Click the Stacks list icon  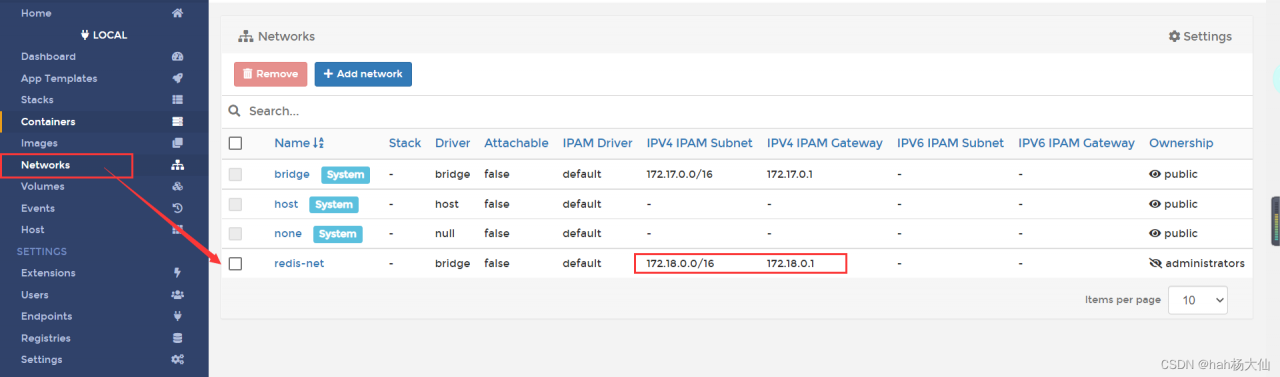pyautogui.click(x=177, y=100)
